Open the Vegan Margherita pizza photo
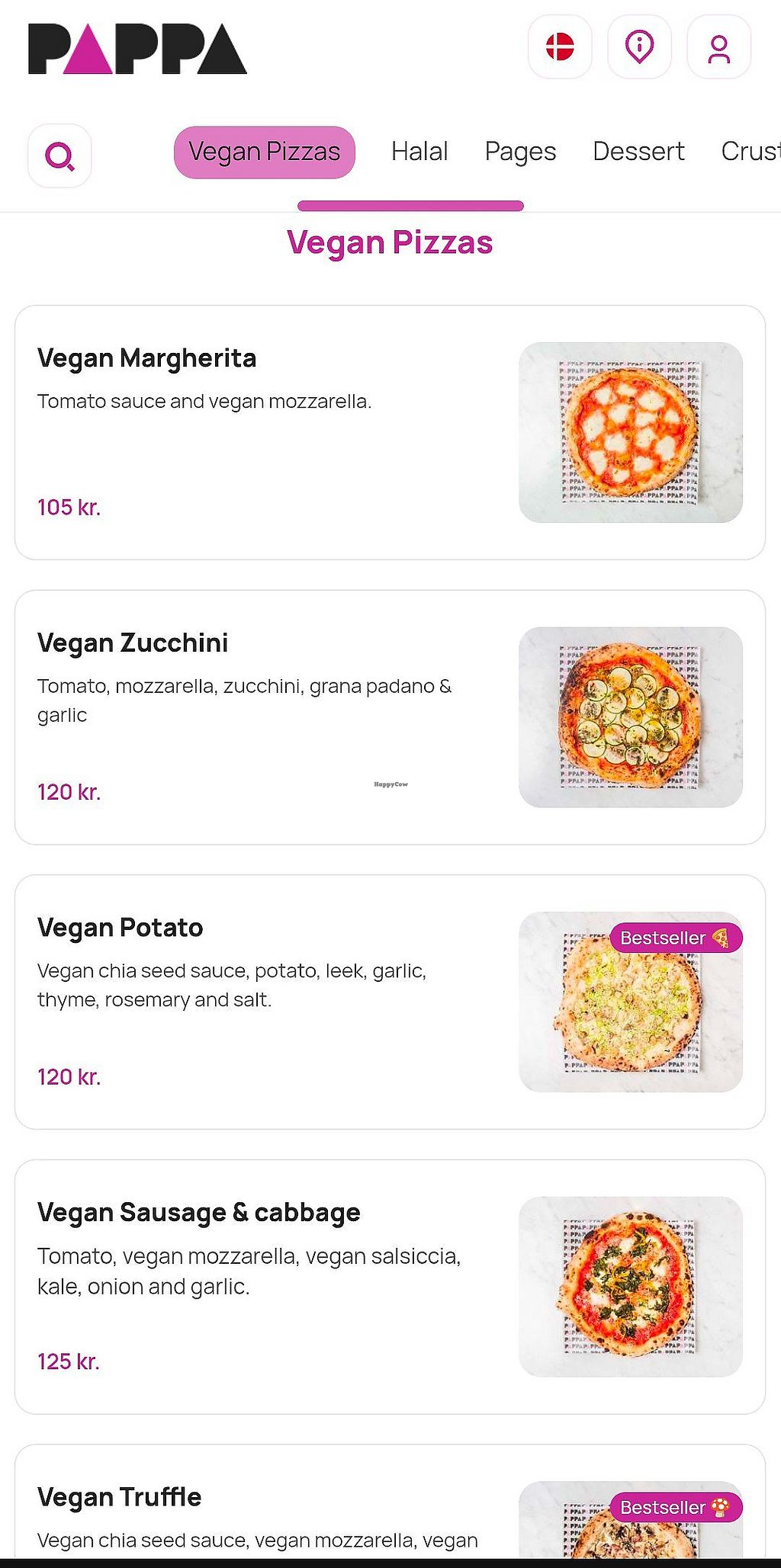 [631, 432]
